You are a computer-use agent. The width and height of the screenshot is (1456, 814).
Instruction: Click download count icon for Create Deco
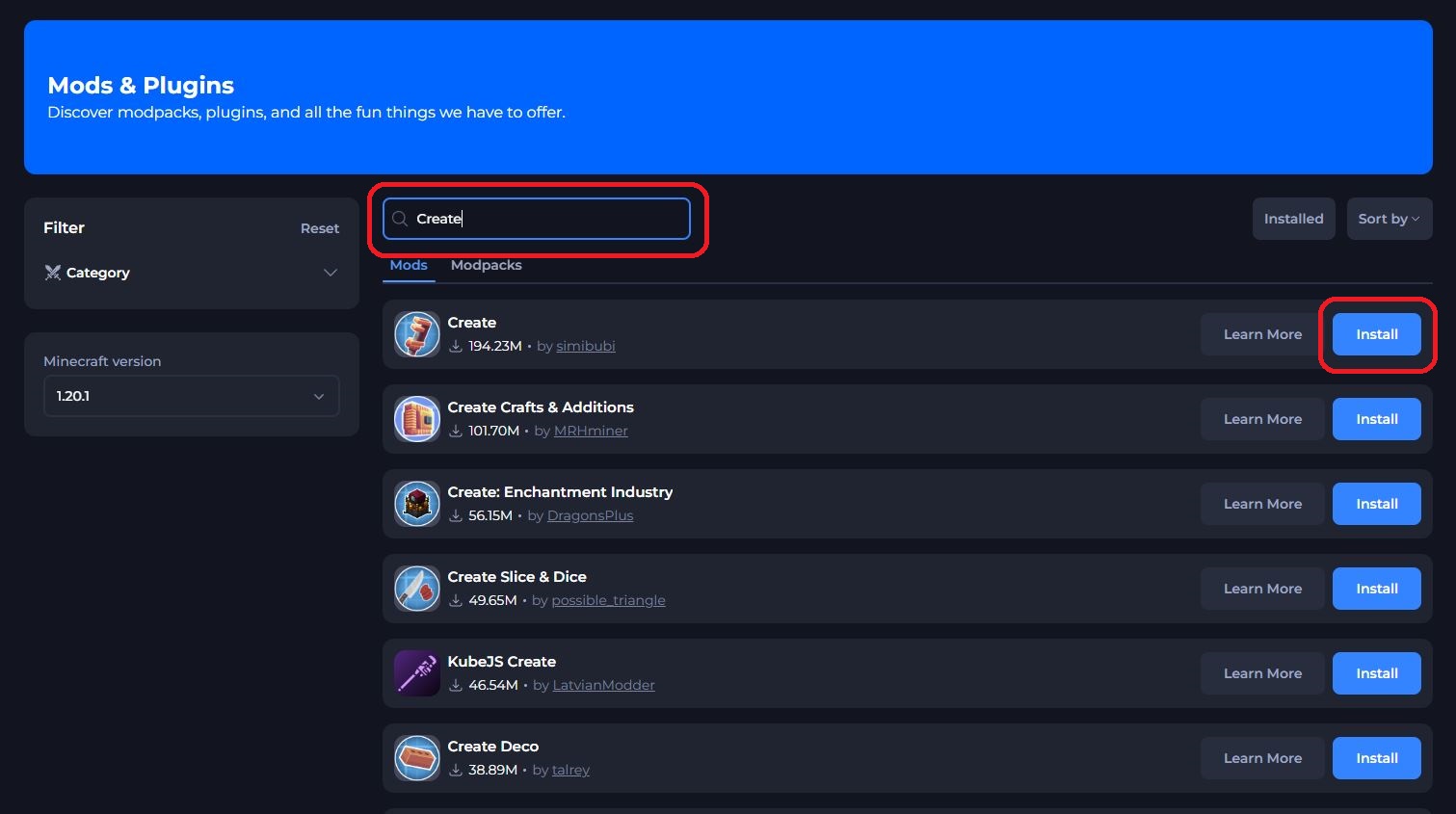456,770
